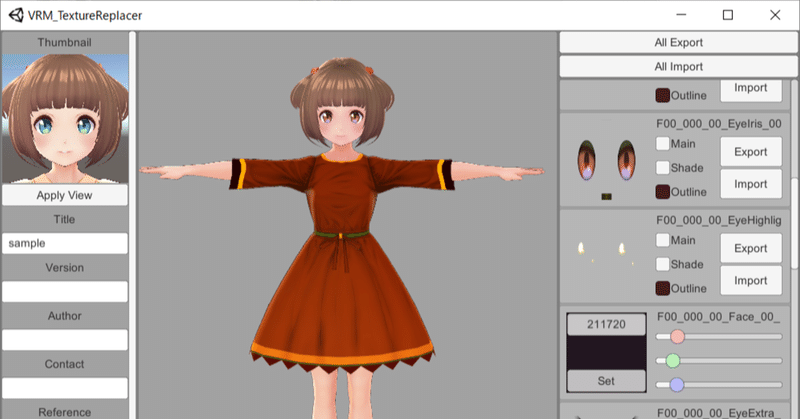800x419 pixels.
Task: Enable Shade checkbox for EyeHighlig
Action: (x=662, y=264)
